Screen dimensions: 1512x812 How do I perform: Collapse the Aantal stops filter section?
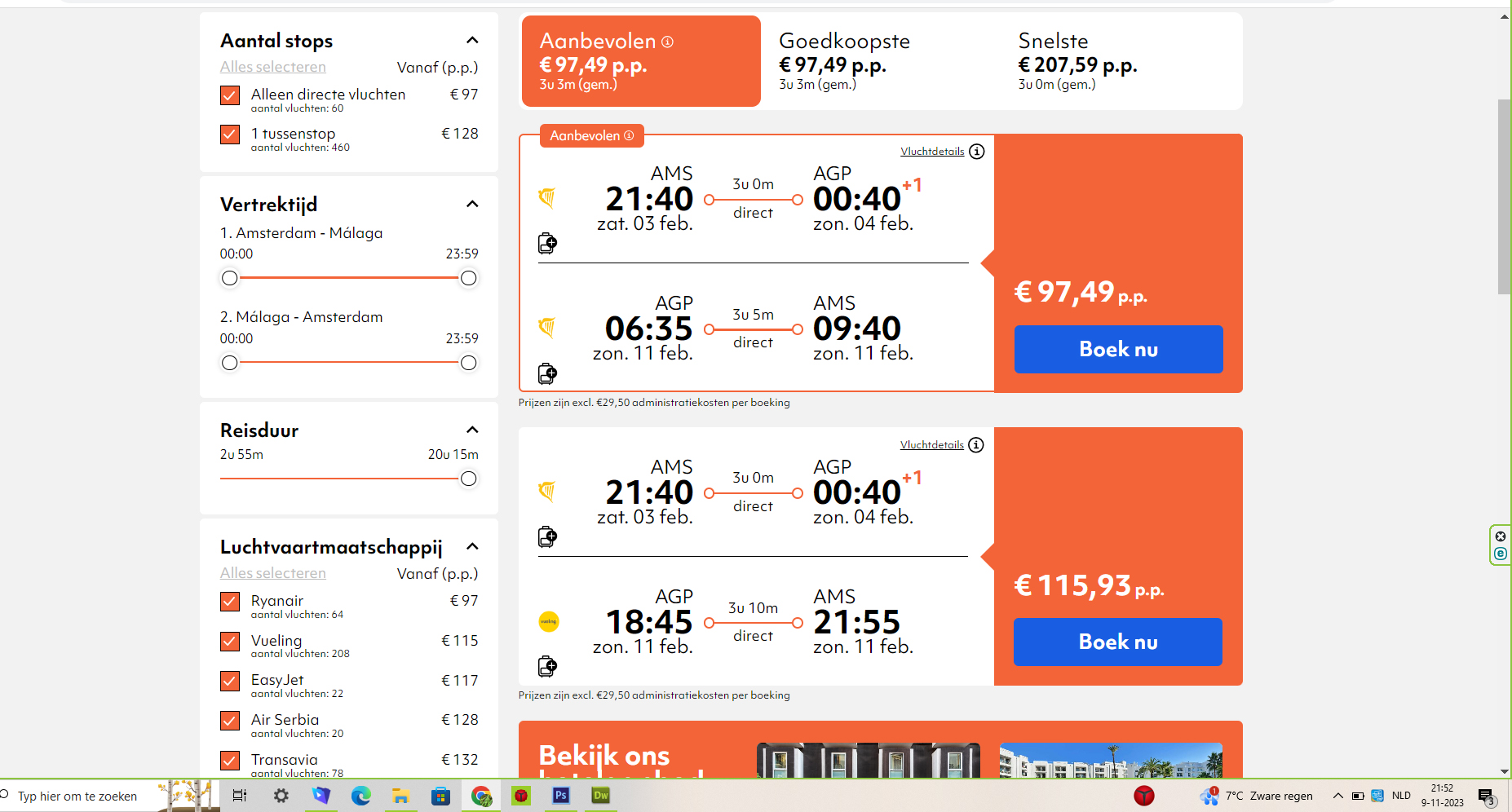472,41
